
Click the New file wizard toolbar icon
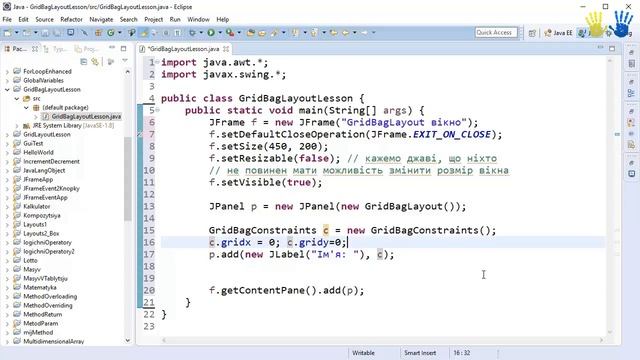[x=7, y=33]
